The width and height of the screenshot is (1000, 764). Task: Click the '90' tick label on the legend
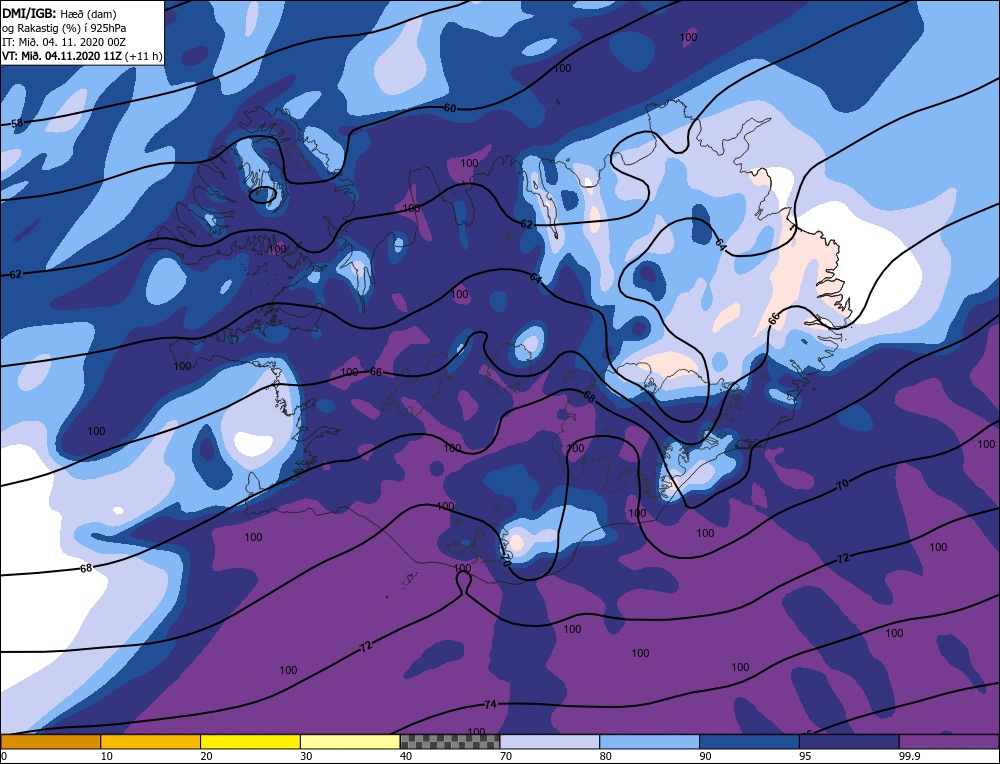pos(705,756)
